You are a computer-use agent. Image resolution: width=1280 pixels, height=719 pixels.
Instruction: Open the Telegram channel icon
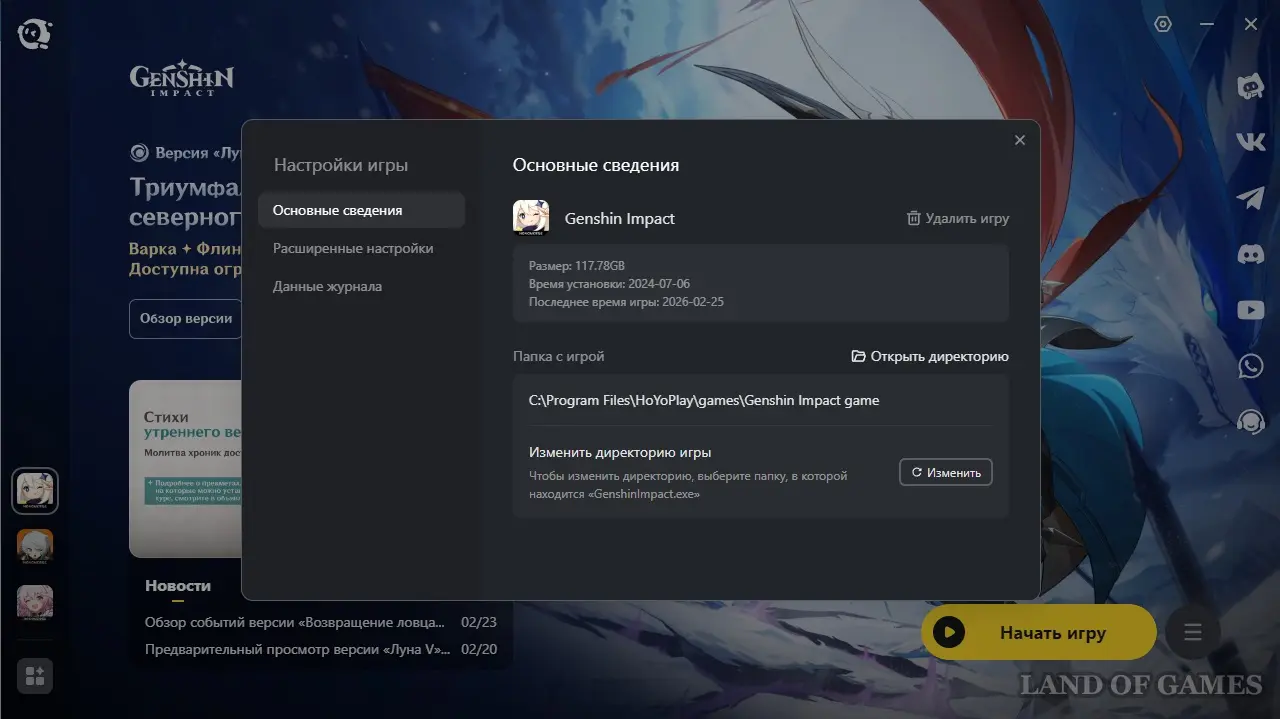point(1250,198)
